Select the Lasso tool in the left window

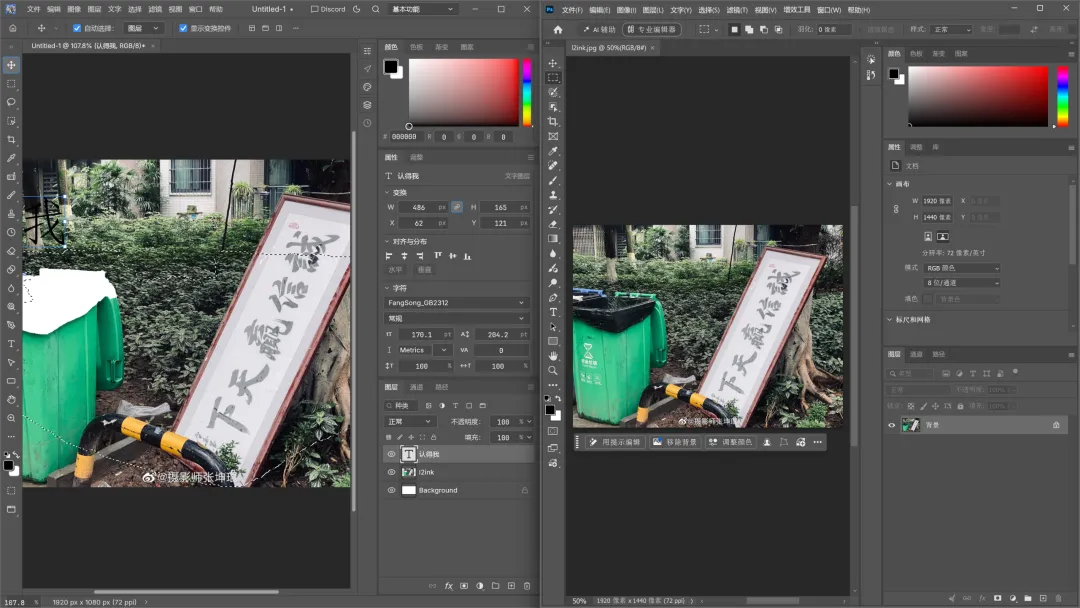(x=11, y=102)
